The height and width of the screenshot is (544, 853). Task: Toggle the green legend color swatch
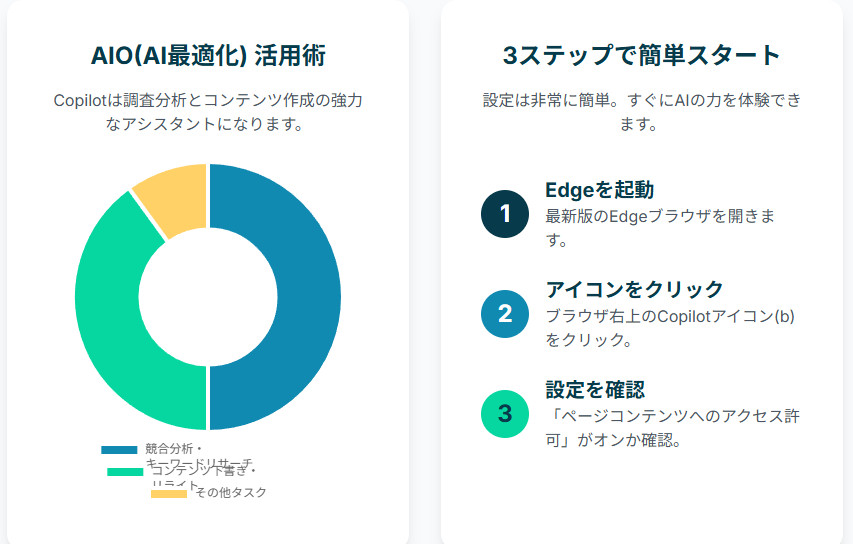[x=125, y=471]
